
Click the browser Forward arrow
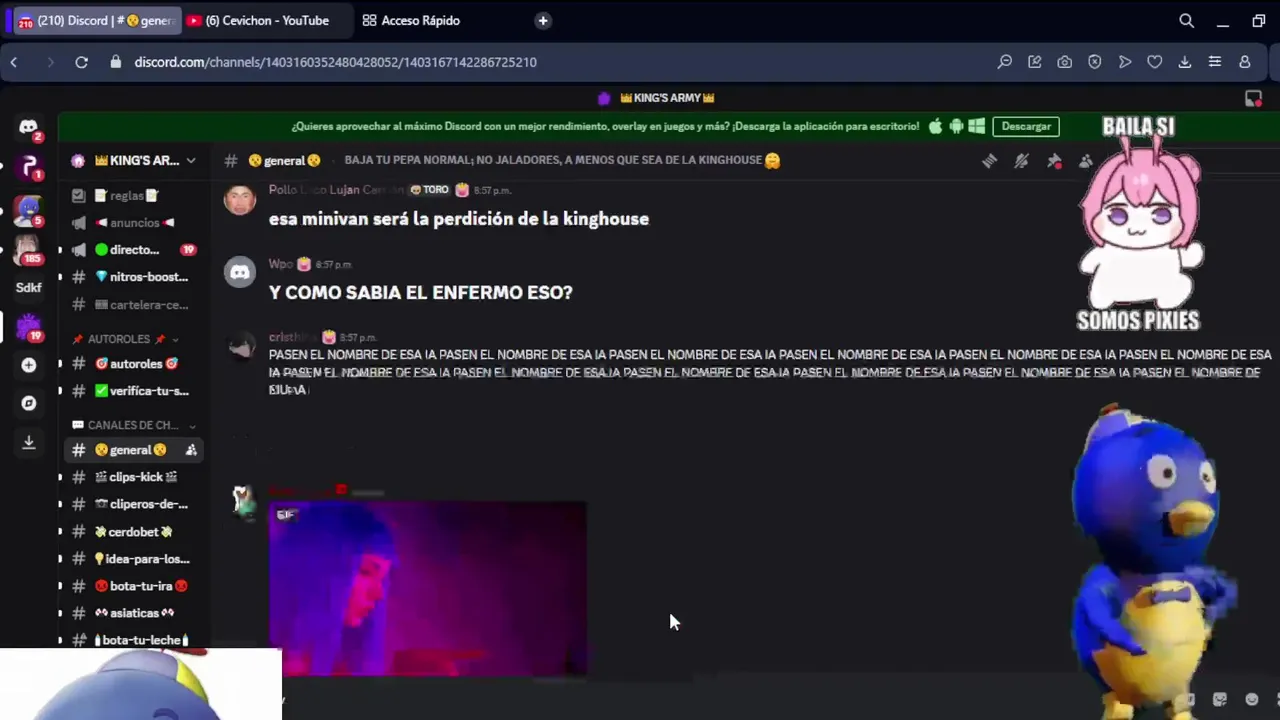(49, 62)
